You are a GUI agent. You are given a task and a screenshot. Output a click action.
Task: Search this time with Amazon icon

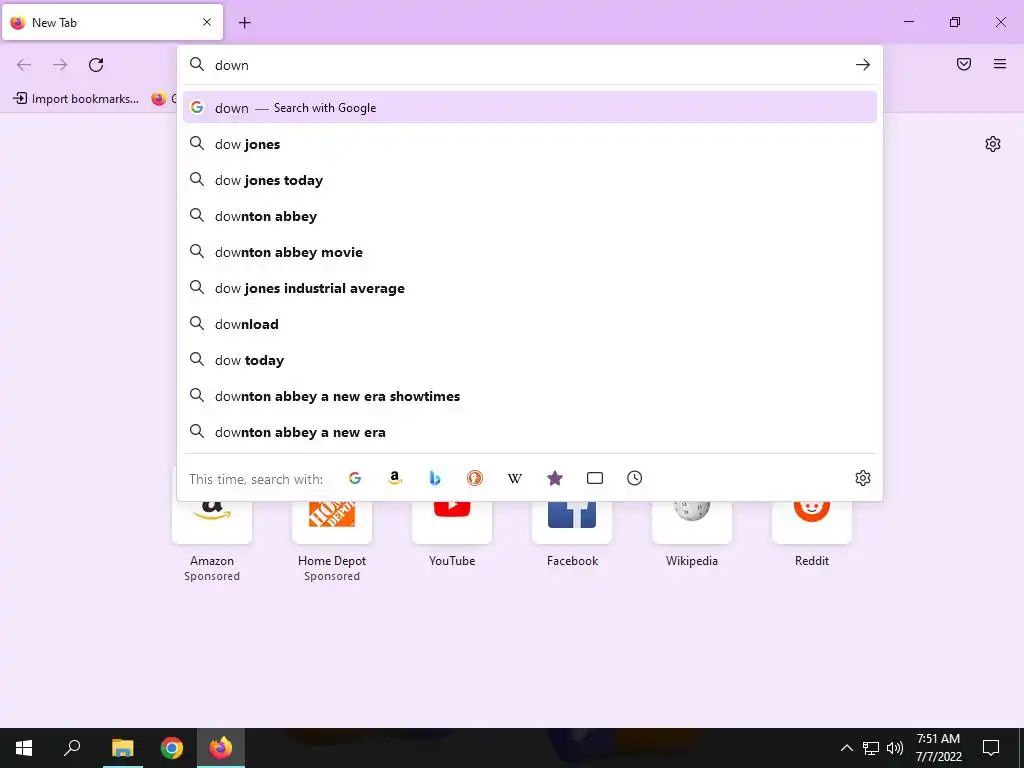click(x=394, y=478)
